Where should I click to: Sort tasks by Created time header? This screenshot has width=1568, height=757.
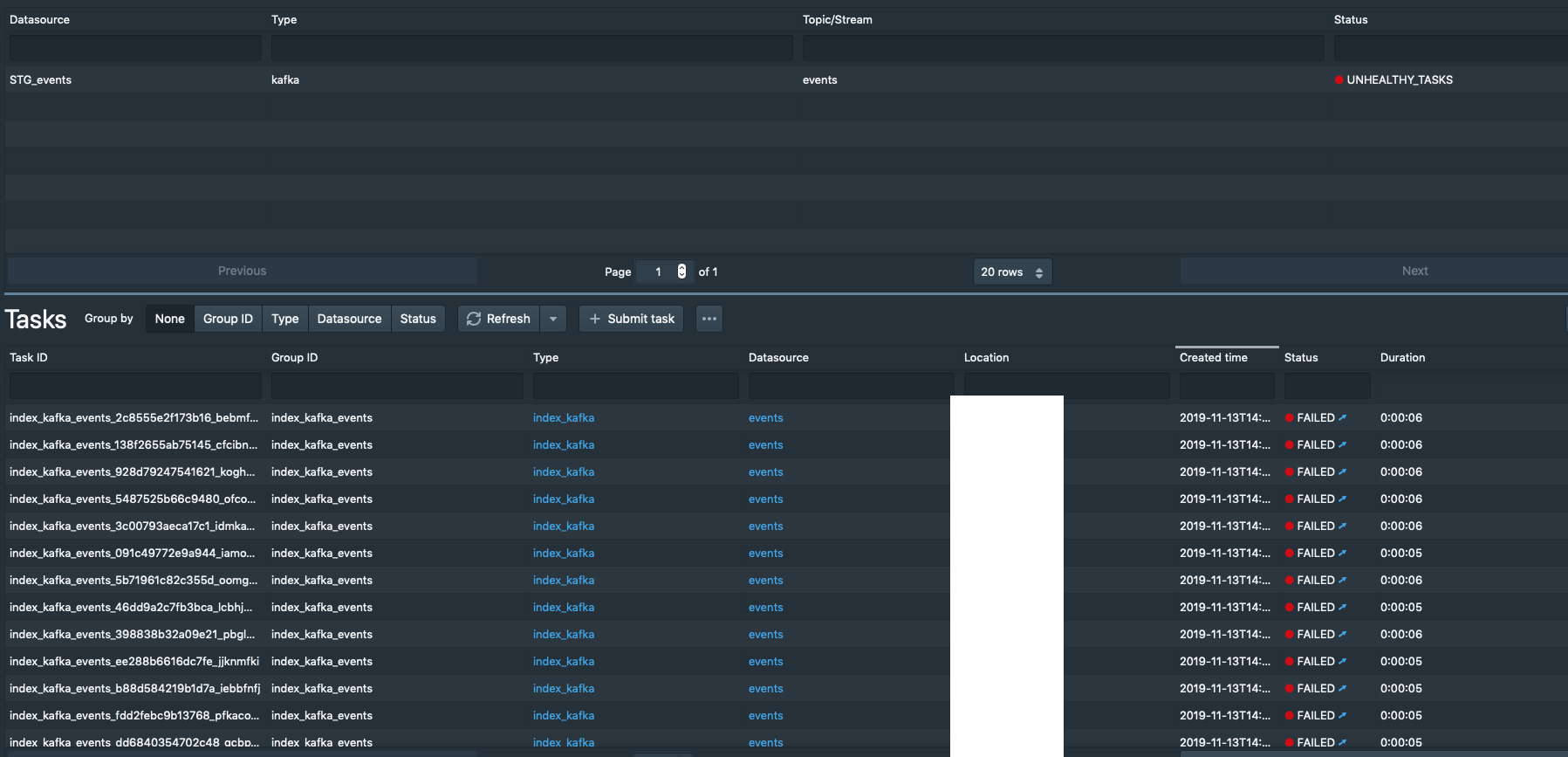[1214, 357]
